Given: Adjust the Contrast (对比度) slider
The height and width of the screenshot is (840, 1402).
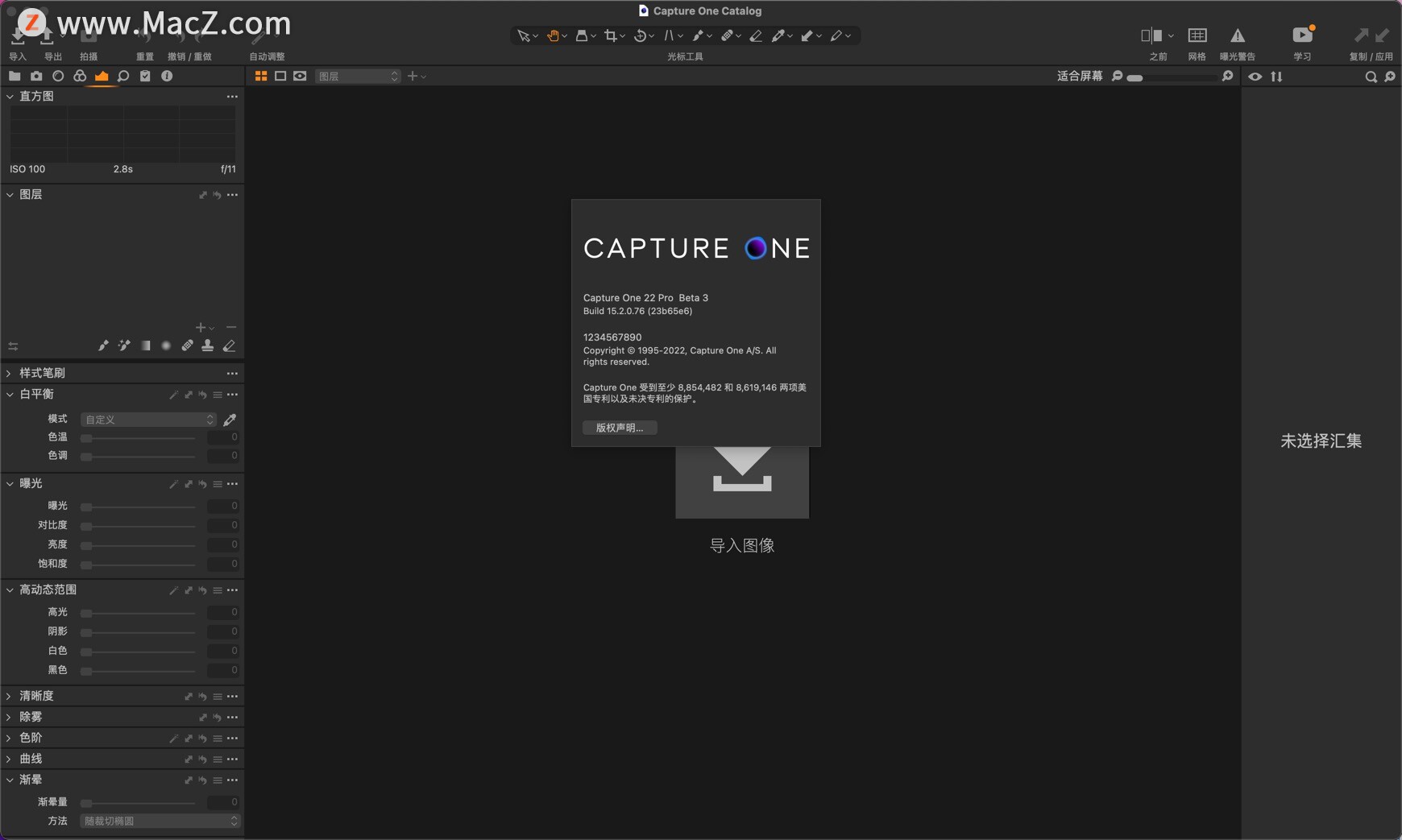Looking at the screenshot, I should coord(139,525).
